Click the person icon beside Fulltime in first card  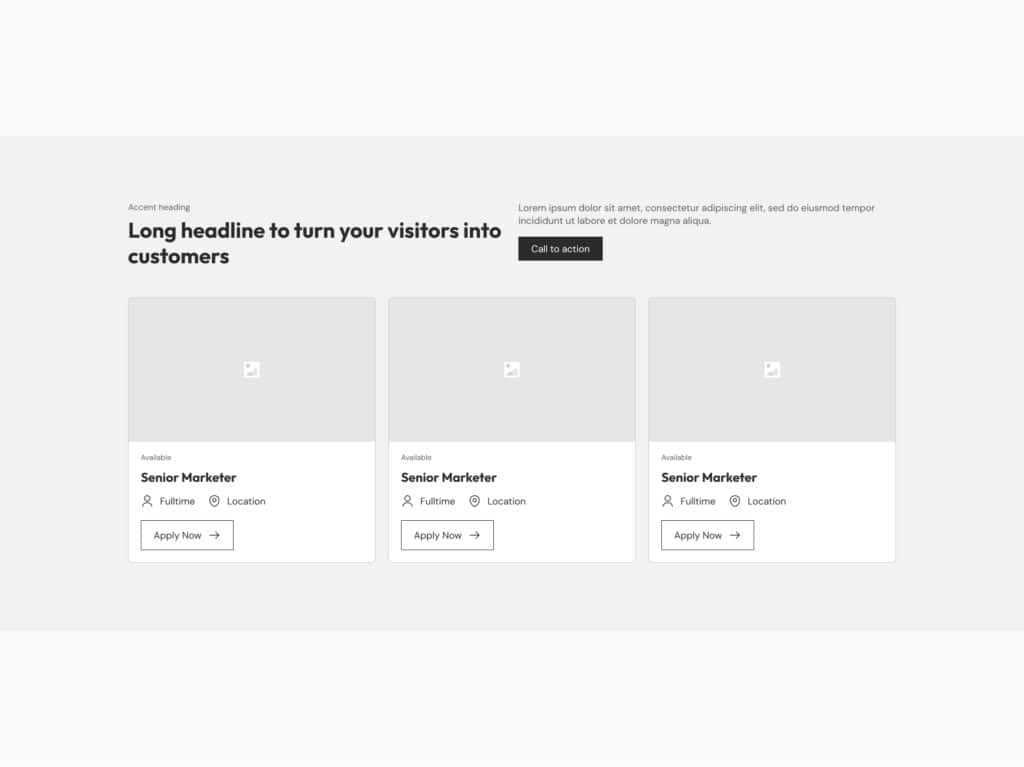[x=147, y=501]
